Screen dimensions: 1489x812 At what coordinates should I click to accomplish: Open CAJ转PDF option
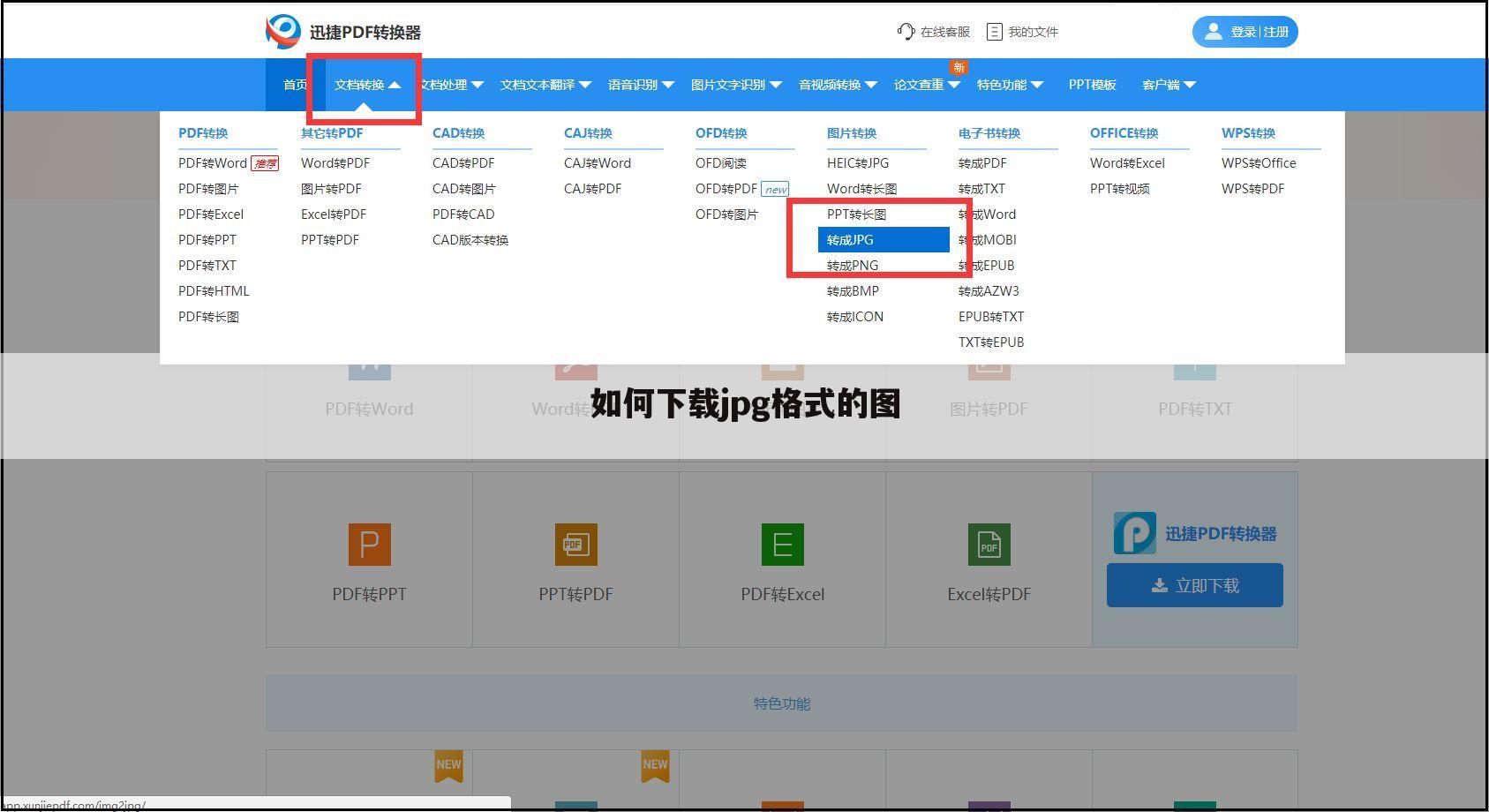pyautogui.click(x=593, y=189)
